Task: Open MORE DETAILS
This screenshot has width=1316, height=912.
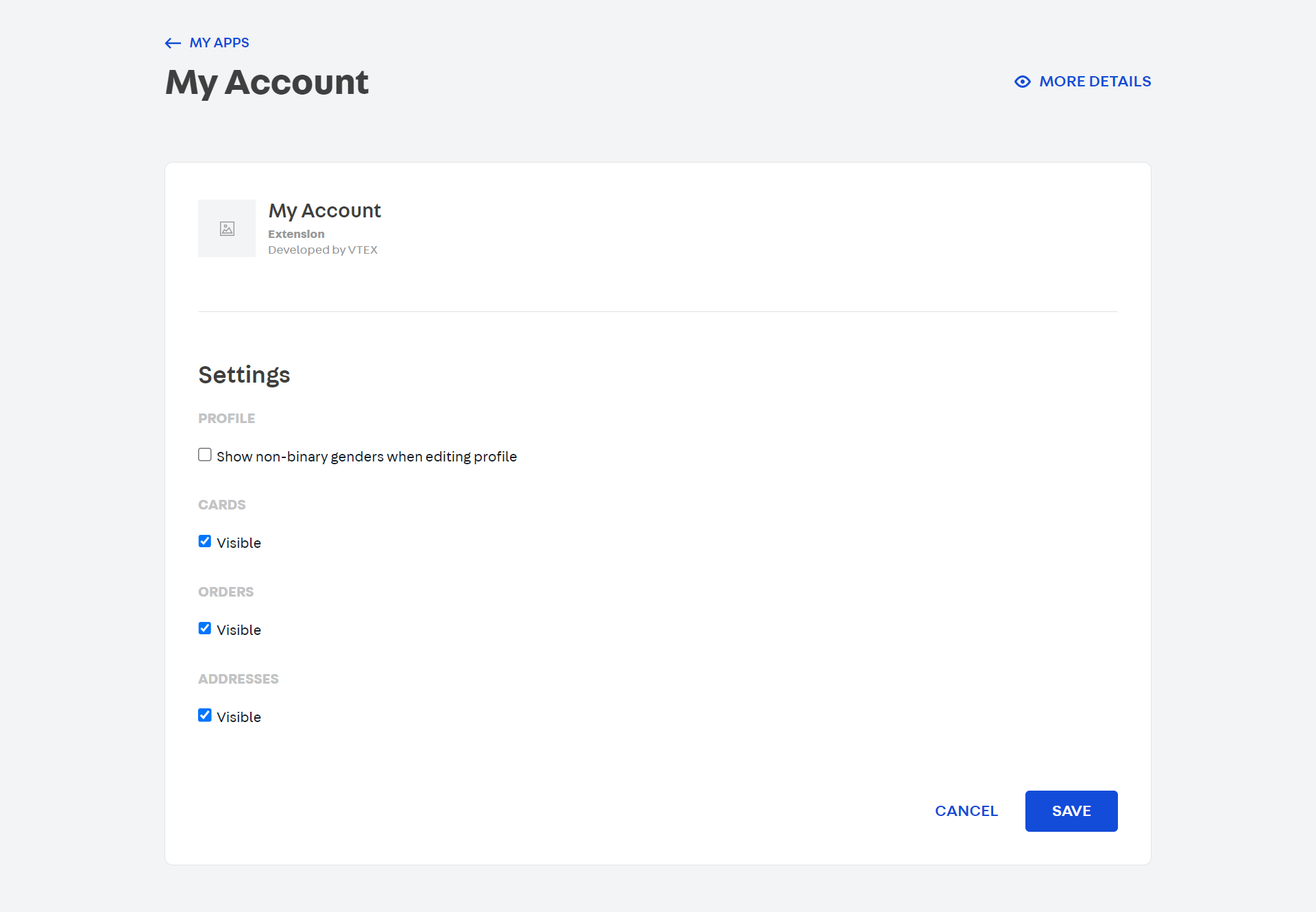Action: tap(1094, 81)
